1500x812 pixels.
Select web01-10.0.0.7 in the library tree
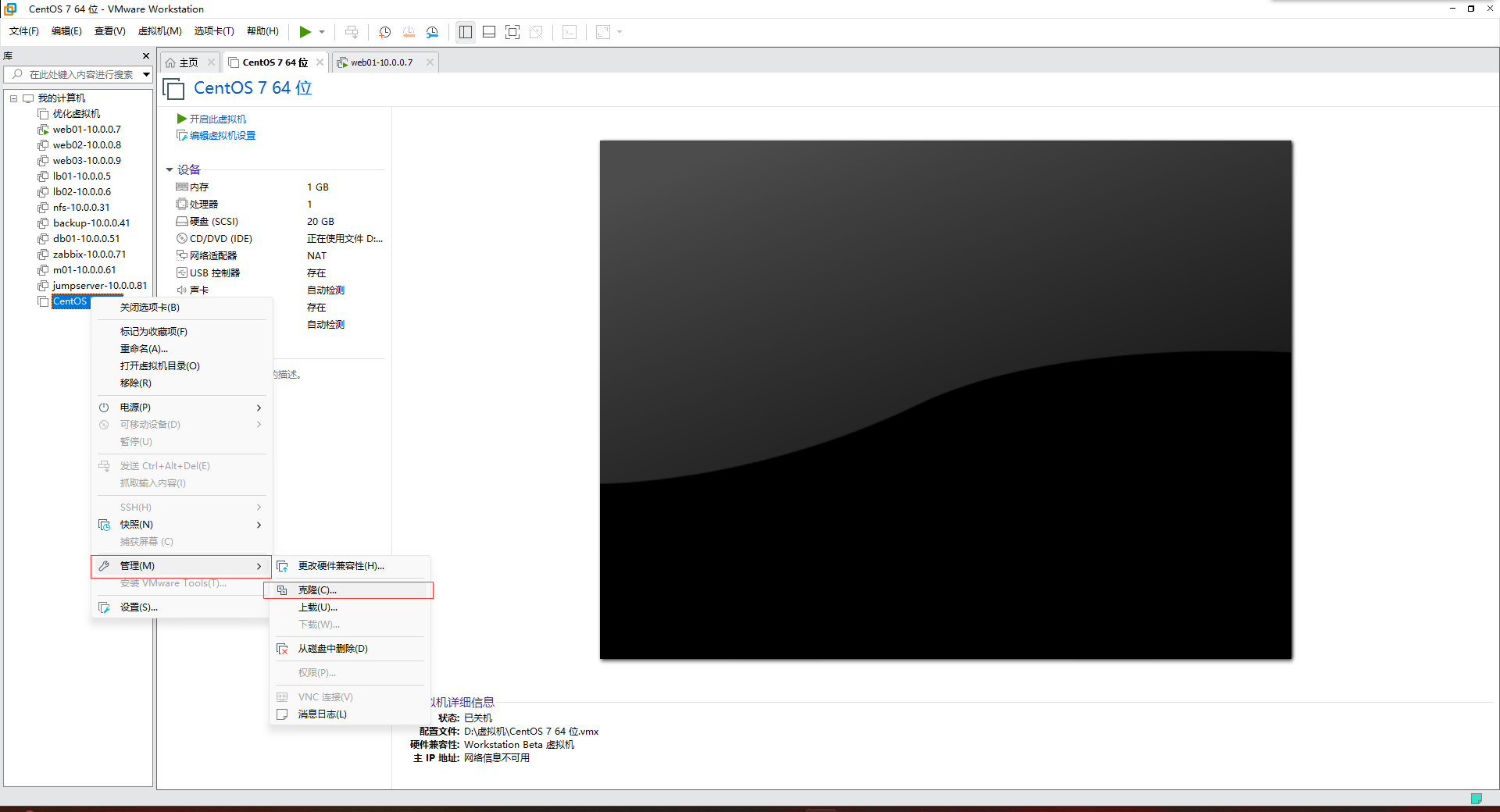87,130
